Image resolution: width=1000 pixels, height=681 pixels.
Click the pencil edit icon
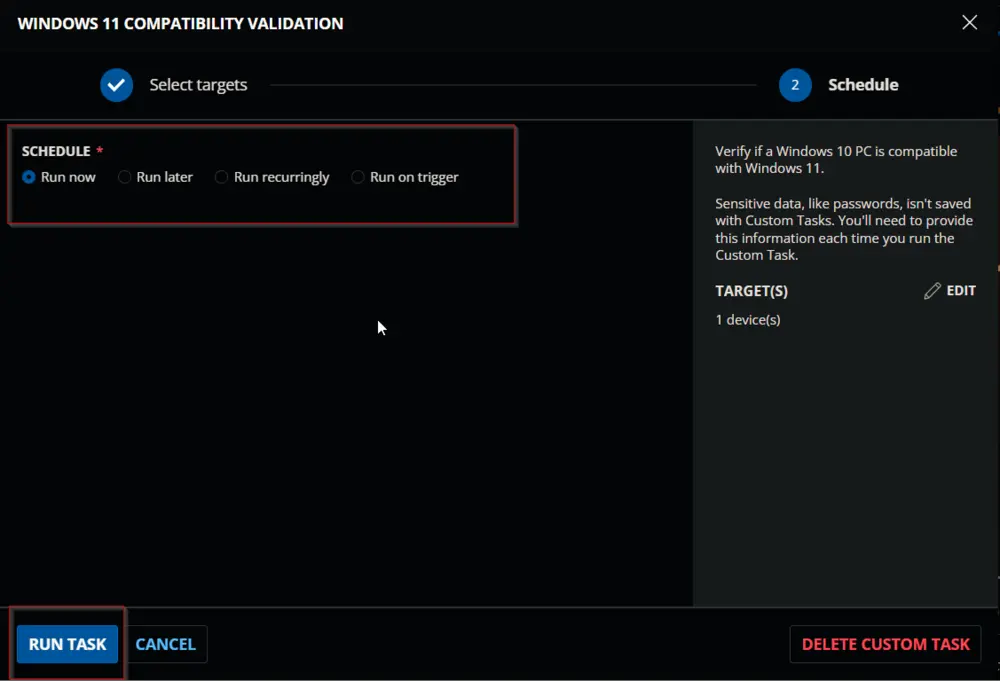[x=932, y=291]
